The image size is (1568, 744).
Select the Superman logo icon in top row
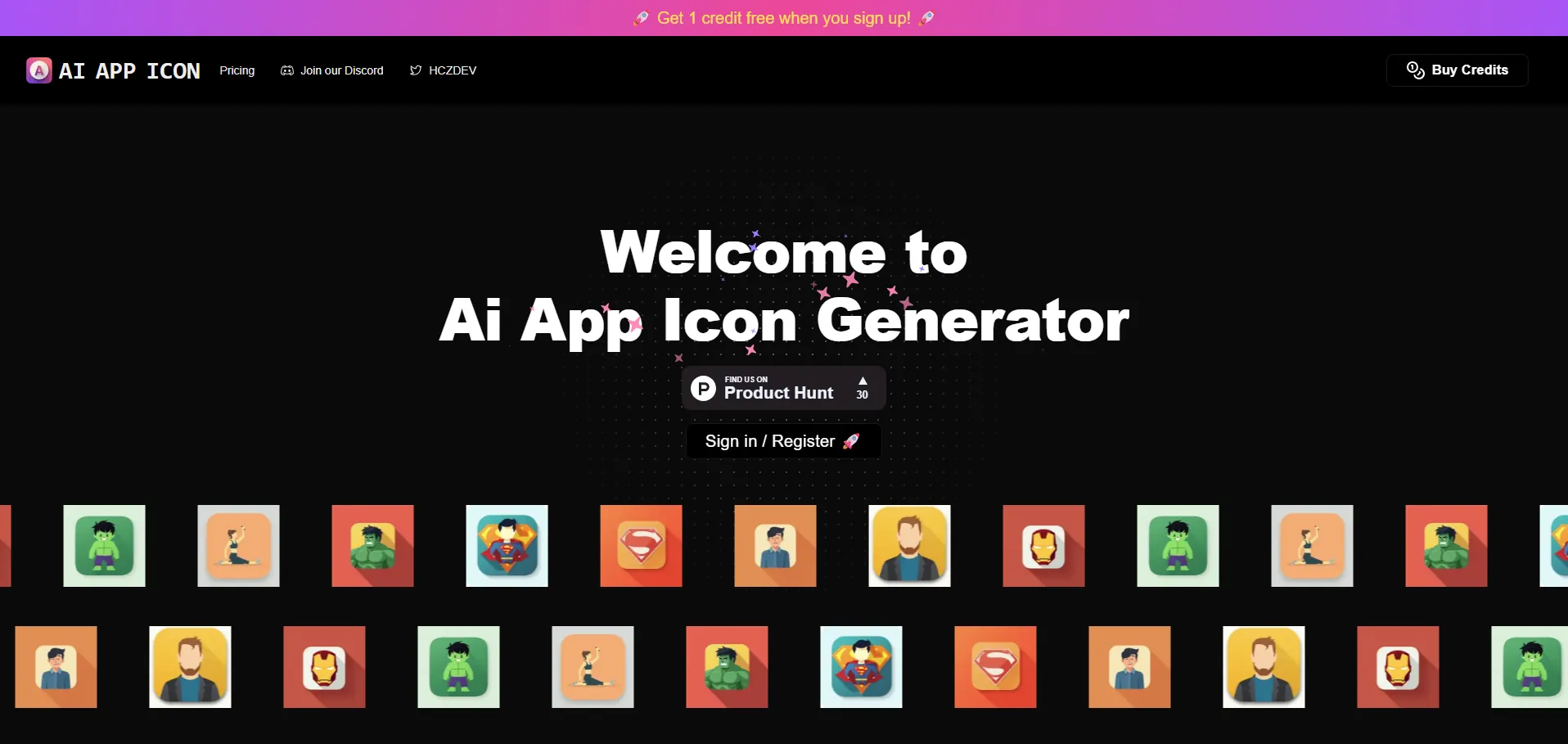click(x=641, y=546)
